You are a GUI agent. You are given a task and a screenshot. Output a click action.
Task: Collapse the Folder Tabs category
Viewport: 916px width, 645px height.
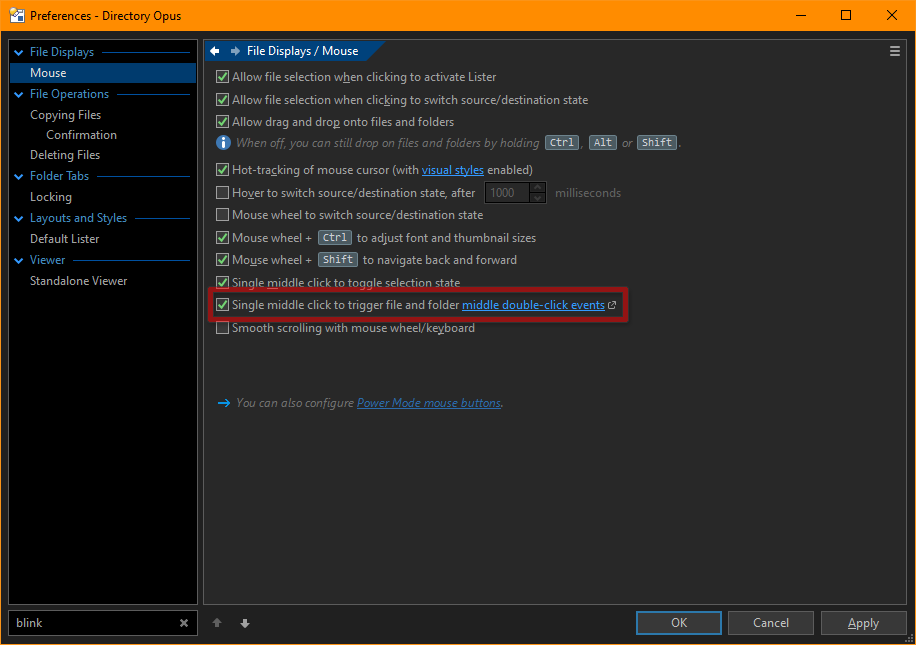pos(19,176)
